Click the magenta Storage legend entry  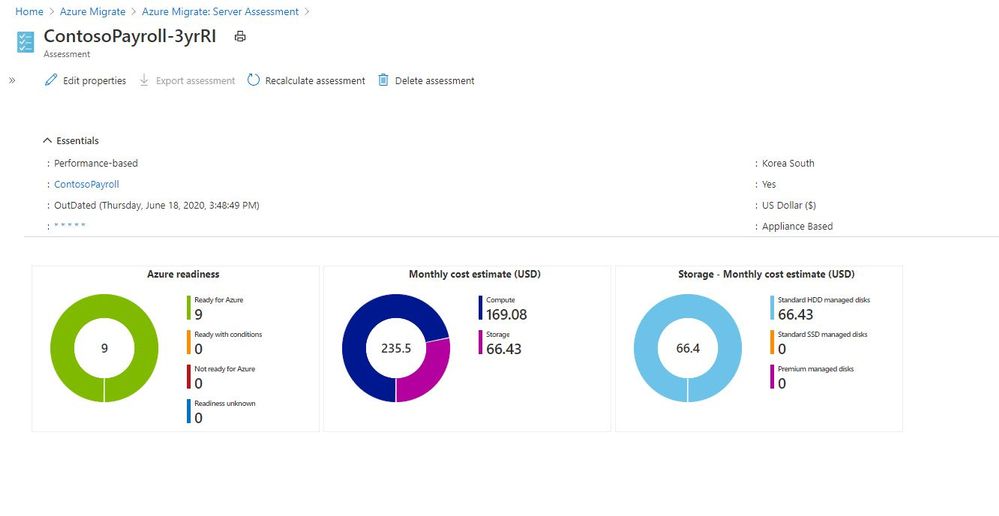pyautogui.click(x=500, y=342)
